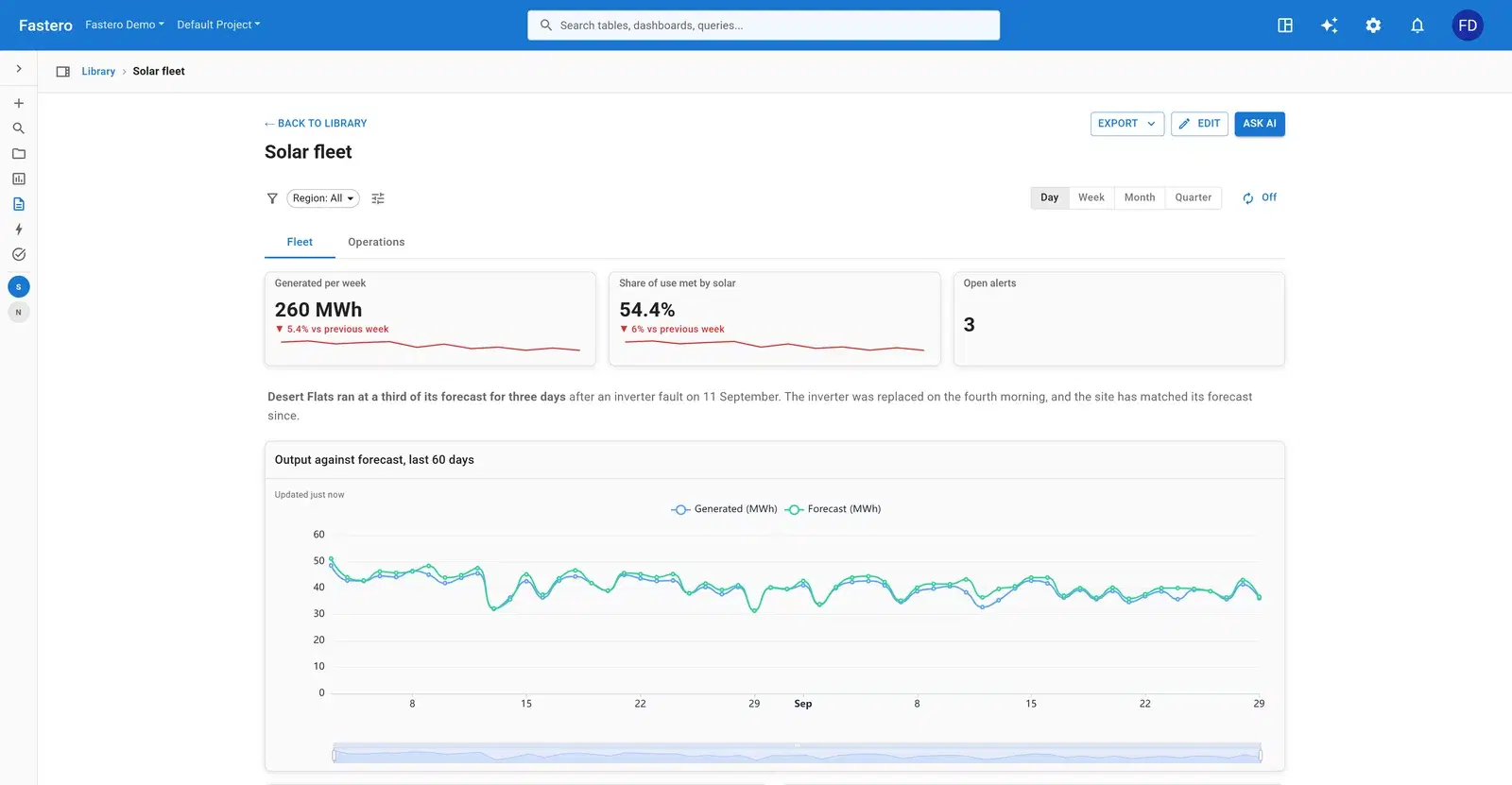Click the Fastero logo
This screenshot has width=1512, height=785.
pos(45,26)
